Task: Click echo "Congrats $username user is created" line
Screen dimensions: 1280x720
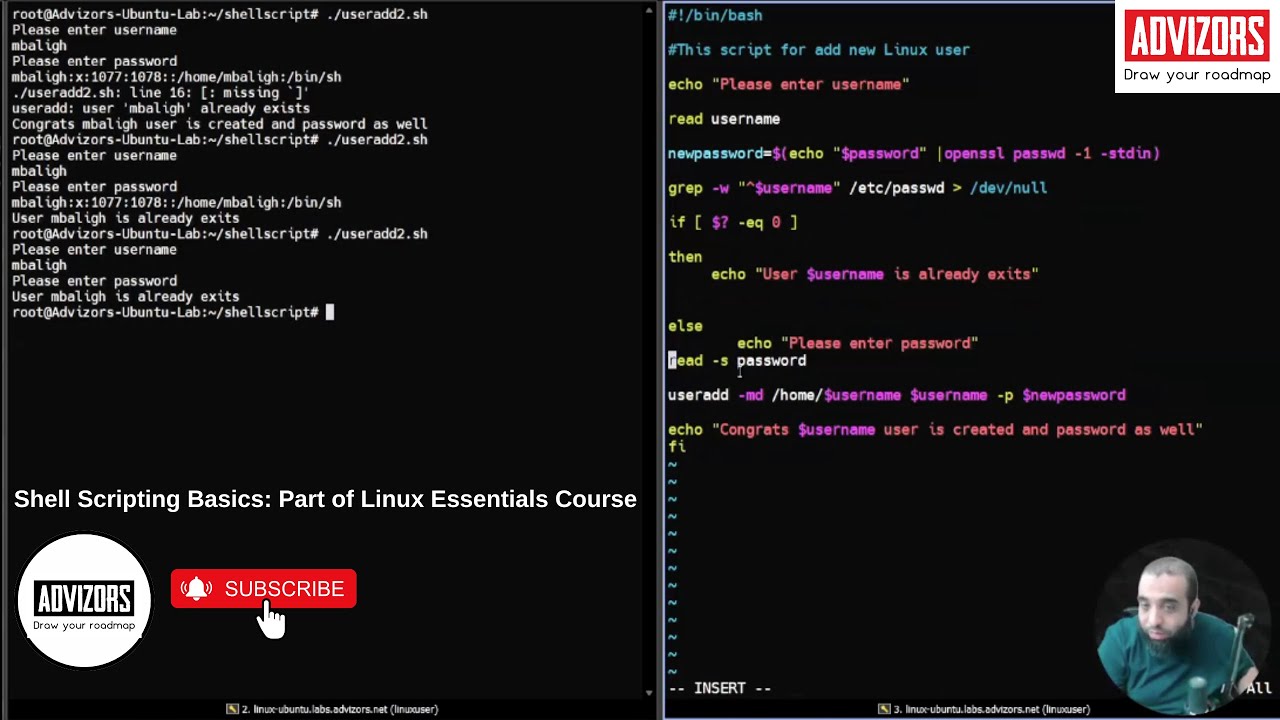Action: (935, 429)
